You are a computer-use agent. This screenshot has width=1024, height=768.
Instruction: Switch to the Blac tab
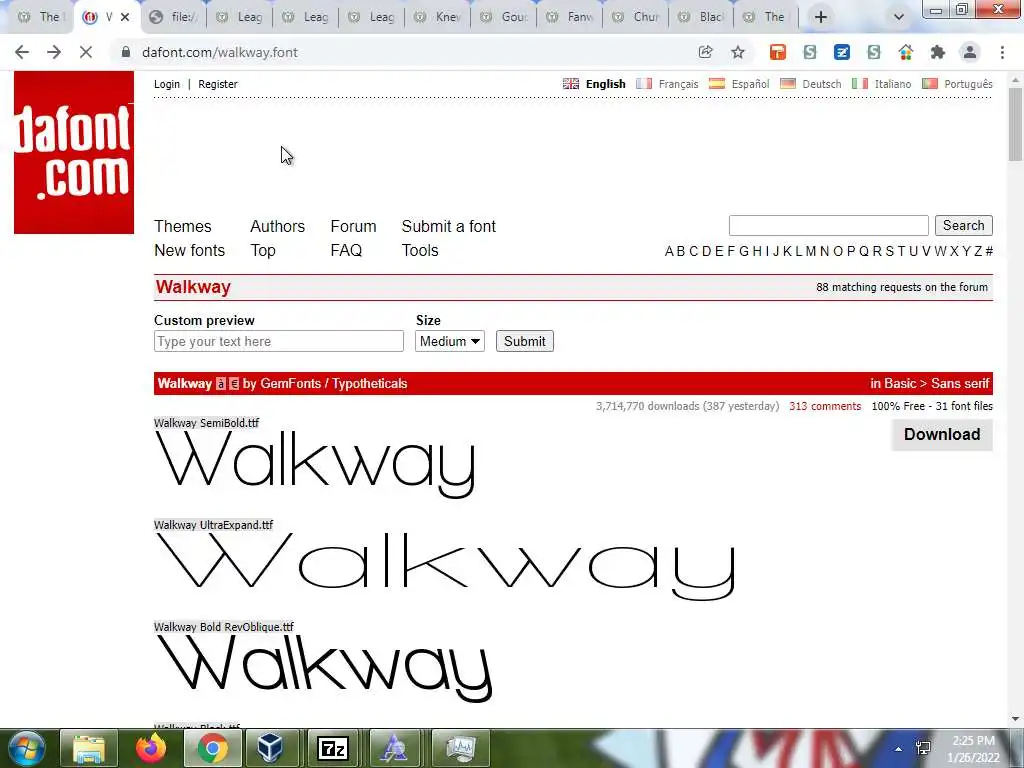pos(702,17)
